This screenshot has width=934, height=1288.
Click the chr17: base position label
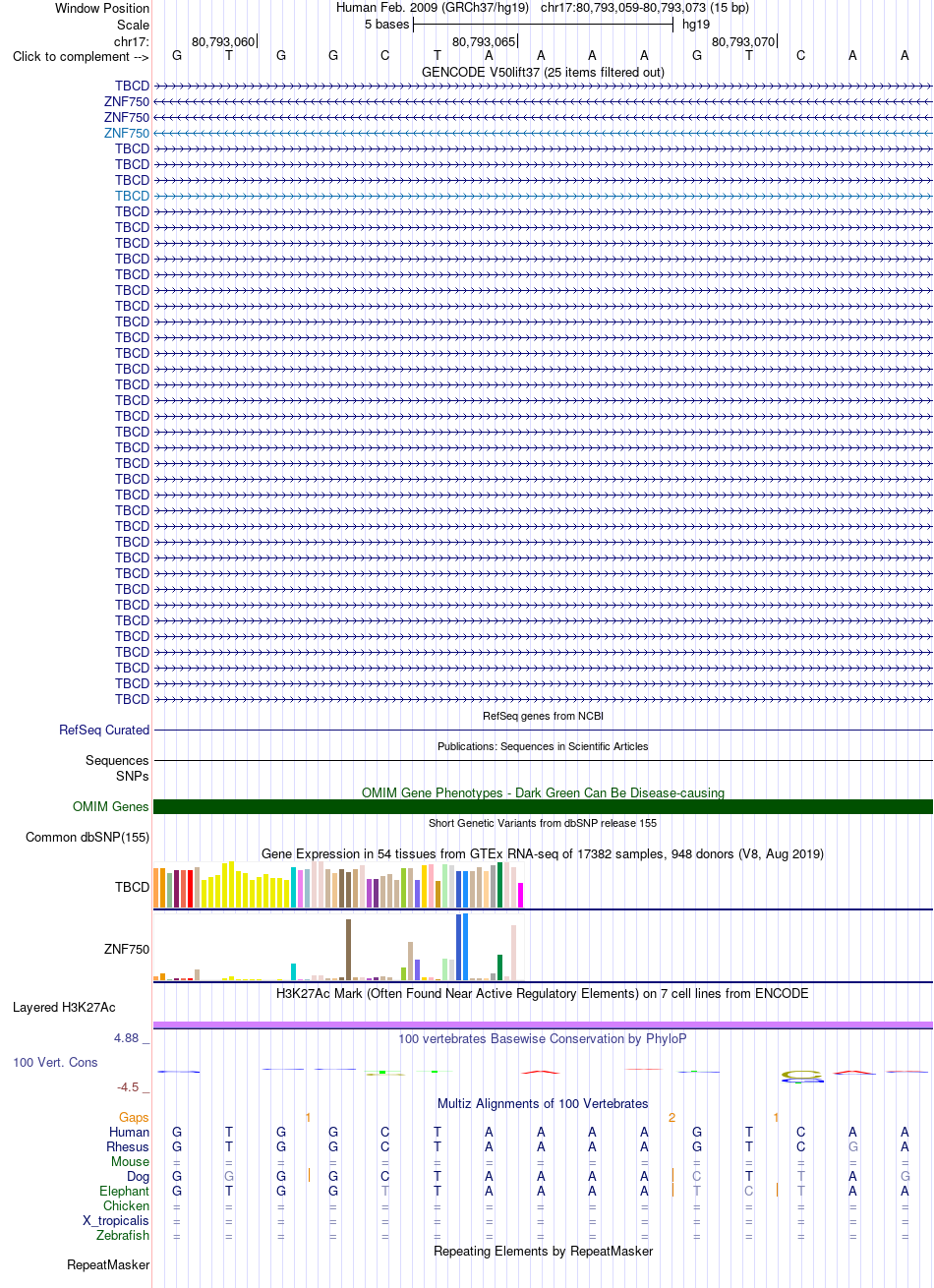(x=132, y=41)
